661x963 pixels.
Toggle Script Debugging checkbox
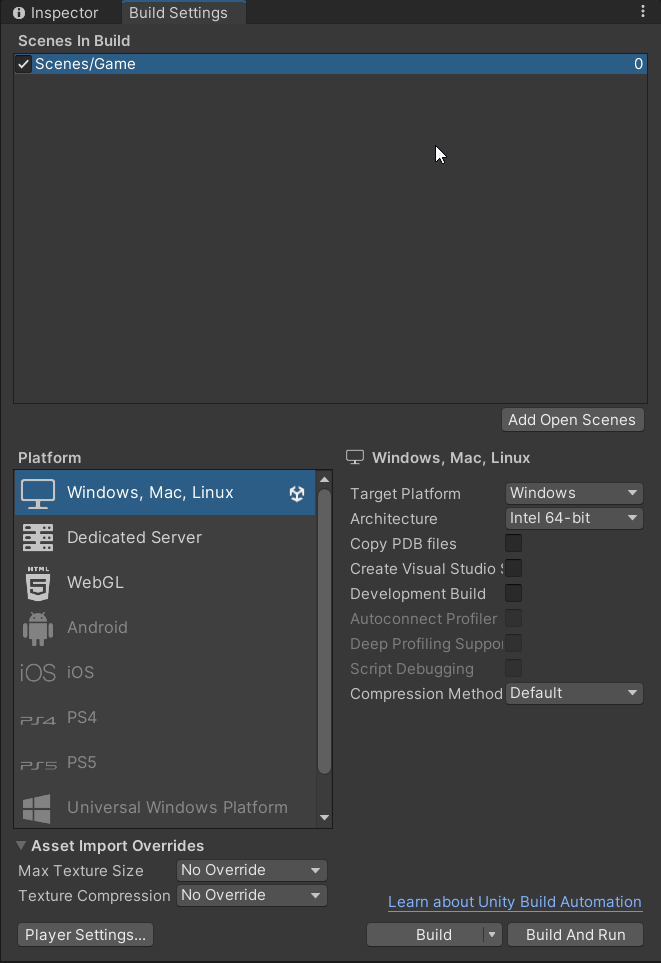tap(513, 668)
